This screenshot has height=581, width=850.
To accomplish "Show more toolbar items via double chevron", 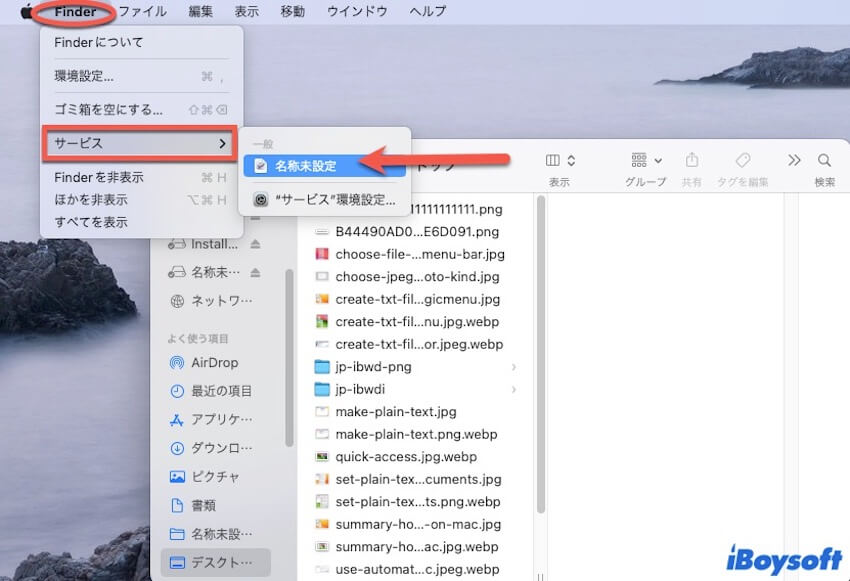I will point(794,161).
